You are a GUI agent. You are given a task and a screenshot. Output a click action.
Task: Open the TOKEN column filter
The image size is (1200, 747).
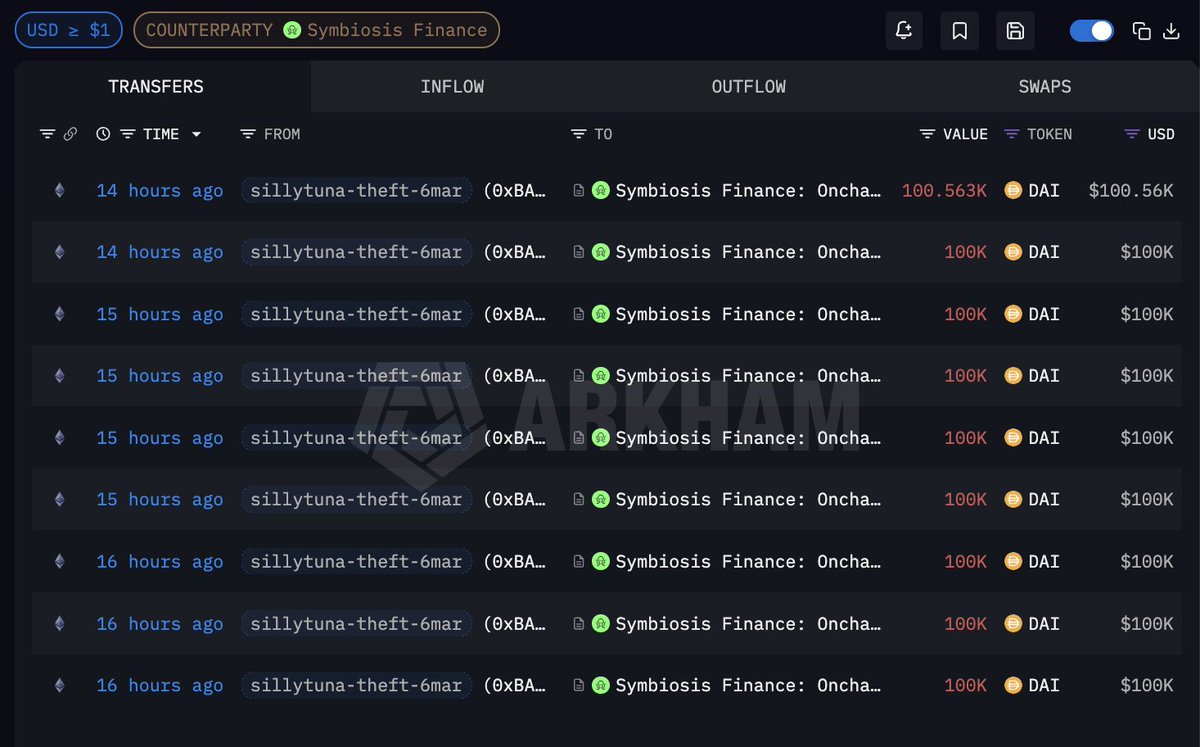(1011, 134)
